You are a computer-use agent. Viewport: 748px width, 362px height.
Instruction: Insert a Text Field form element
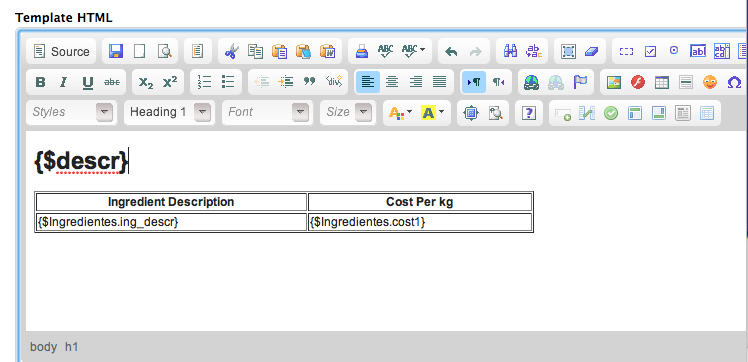pos(698,51)
